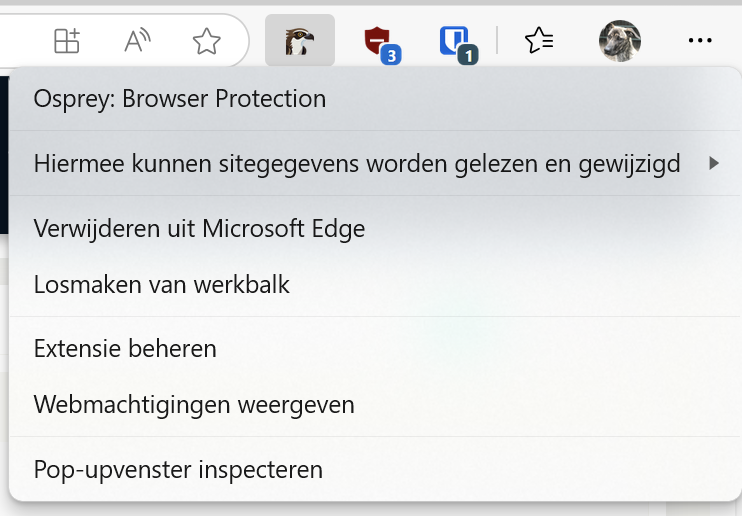
Task: Click the app install squares-plus icon
Action: pyautogui.click(x=67, y=41)
